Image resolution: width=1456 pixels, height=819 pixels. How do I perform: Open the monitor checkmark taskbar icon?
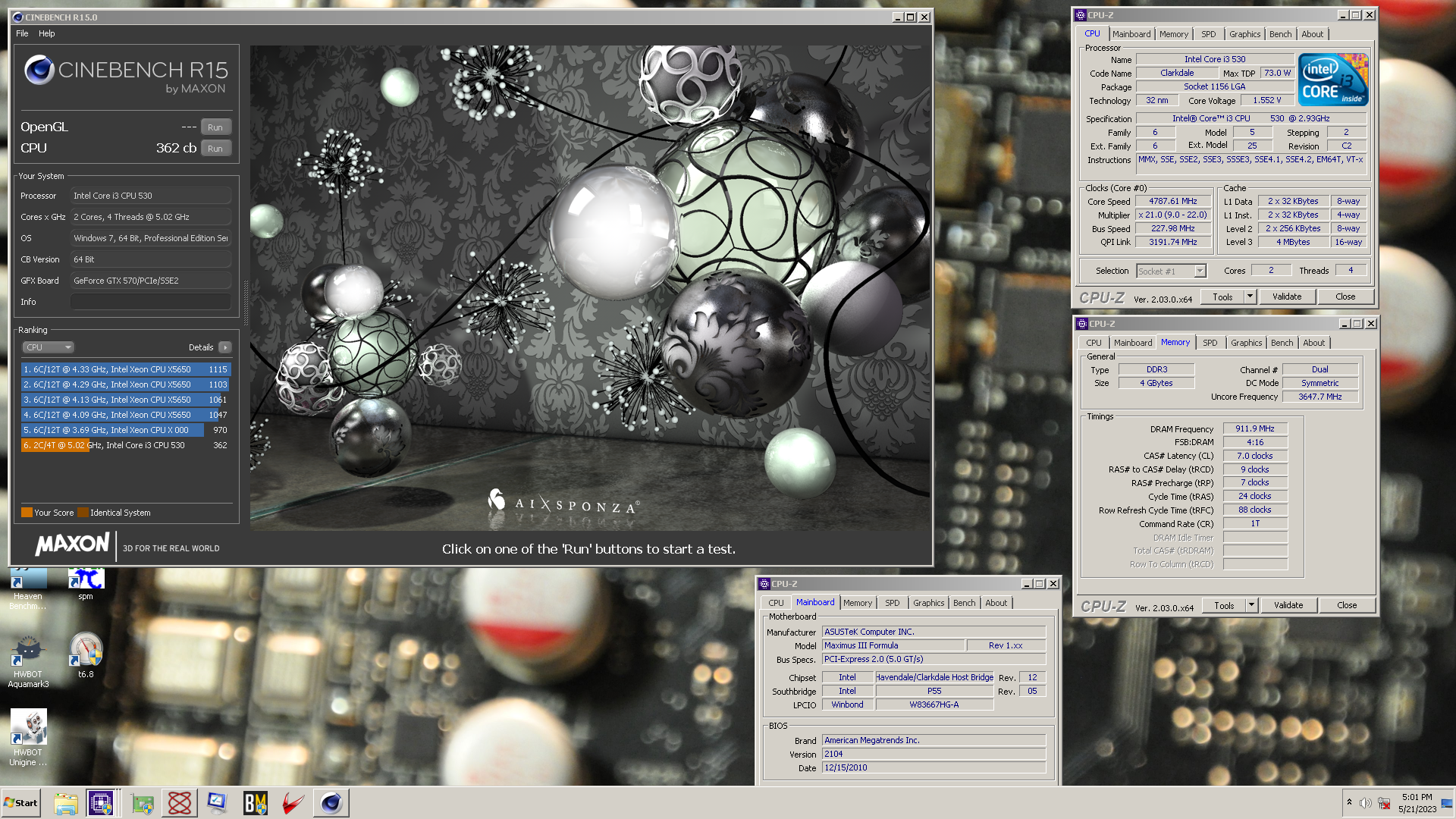217,803
